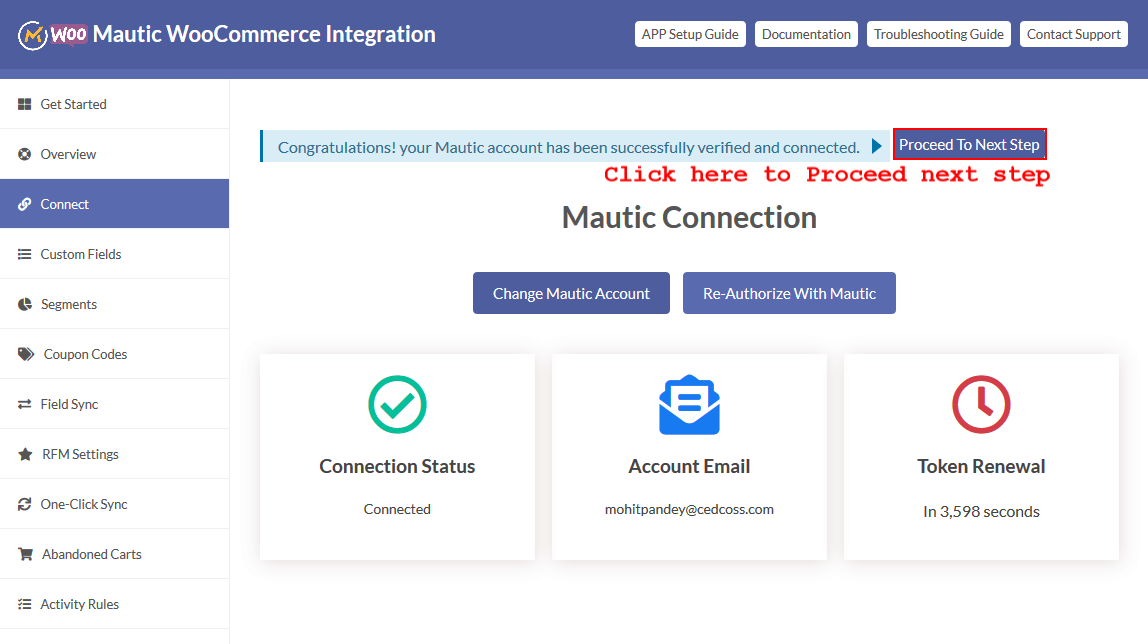Open the Get Started menu item

[114, 104]
